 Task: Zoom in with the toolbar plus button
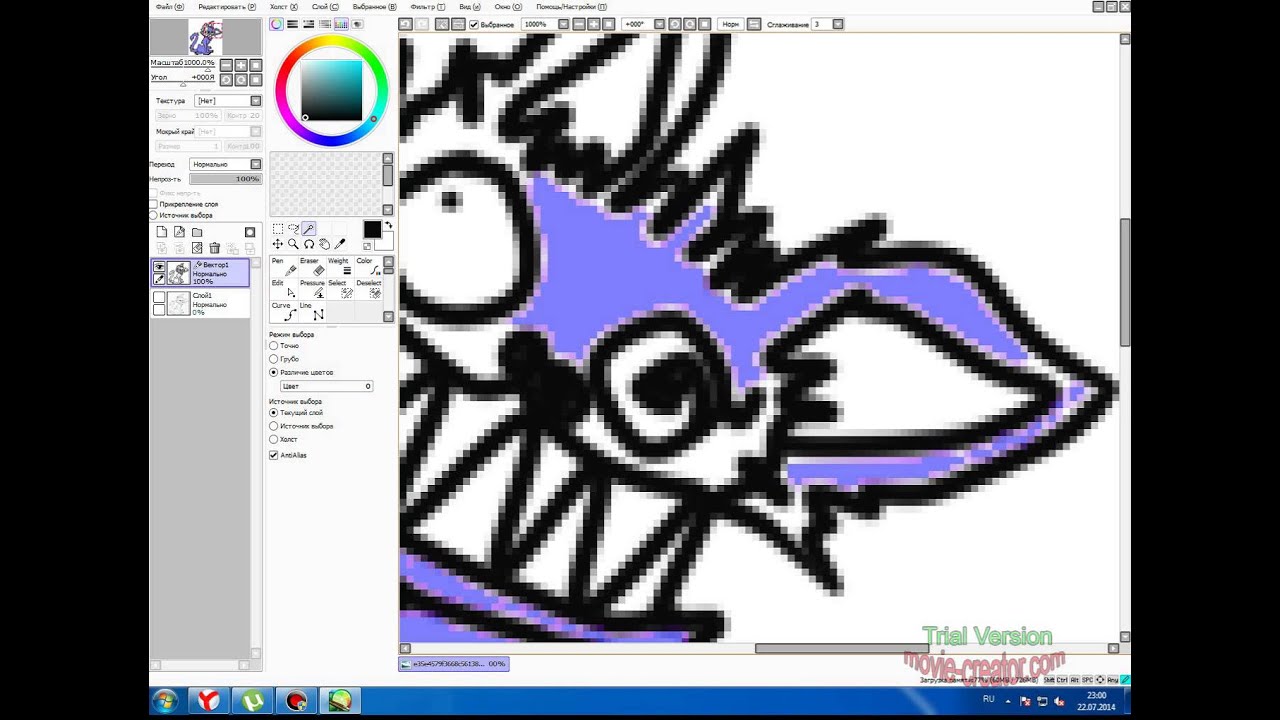[x=593, y=24]
